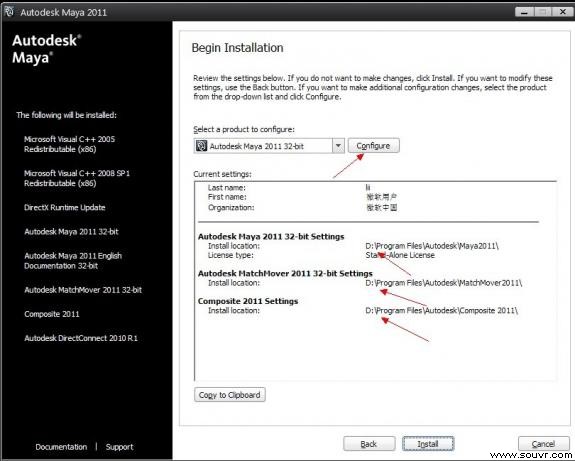The width and height of the screenshot is (575, 461).
Task: Click the Maya icon inside the product dropdown
Action: pos(201,146)
